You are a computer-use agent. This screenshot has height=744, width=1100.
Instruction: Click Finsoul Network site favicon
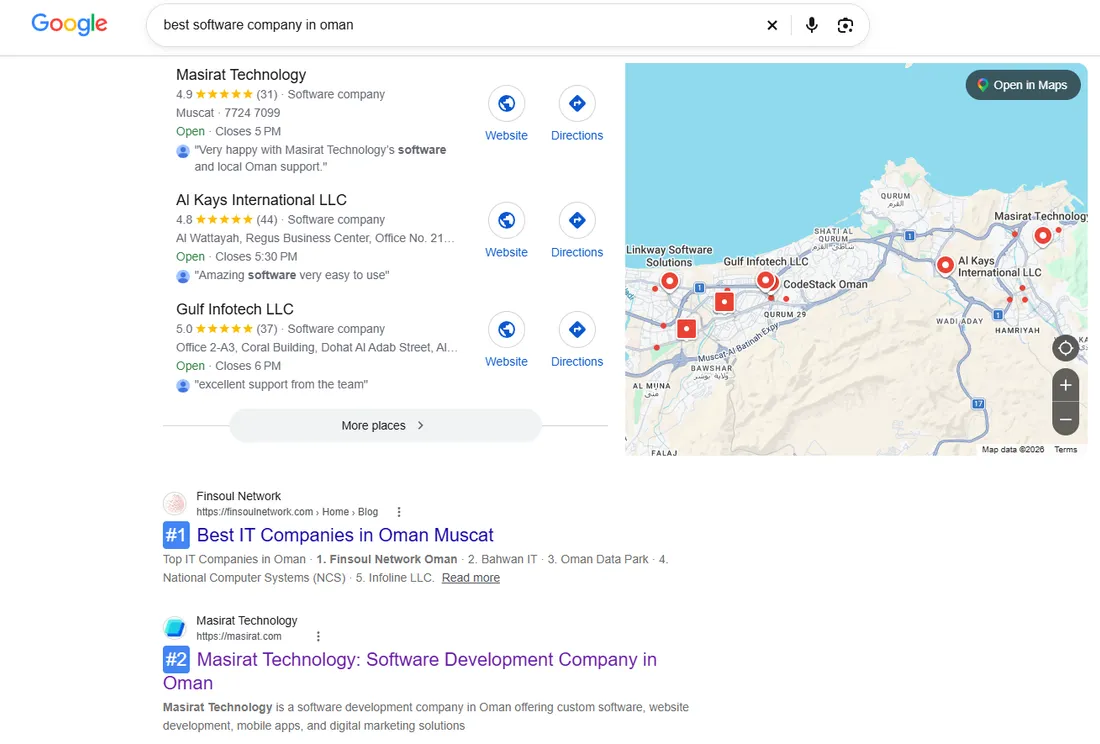(x=175, y=503)
